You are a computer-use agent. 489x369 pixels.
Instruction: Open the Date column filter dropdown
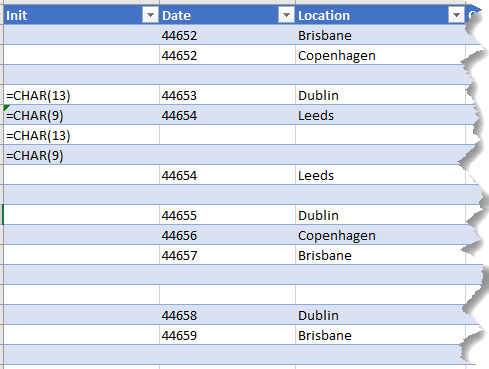[286, 15]
